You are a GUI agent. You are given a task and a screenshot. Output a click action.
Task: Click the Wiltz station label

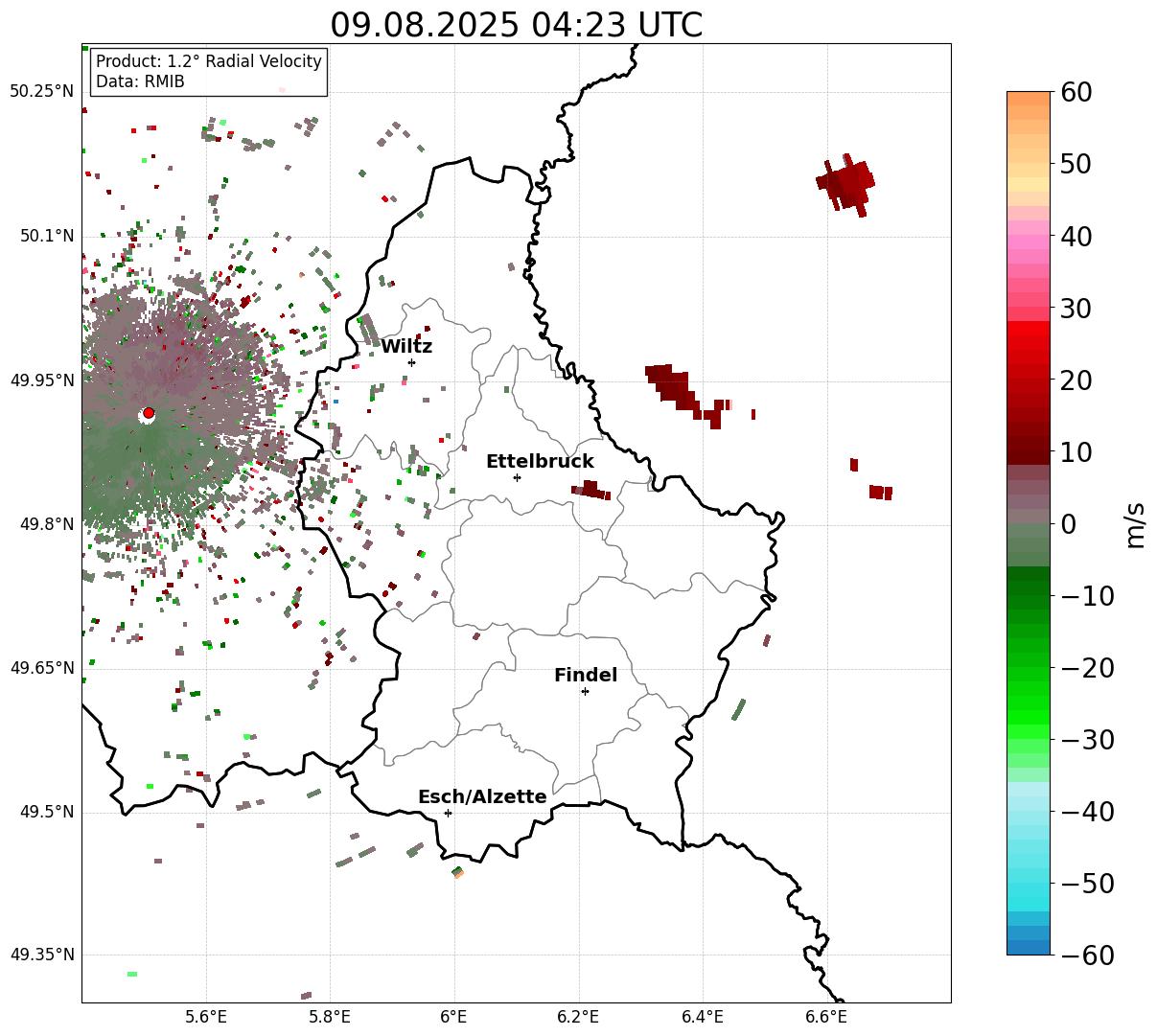pos(406,347)
